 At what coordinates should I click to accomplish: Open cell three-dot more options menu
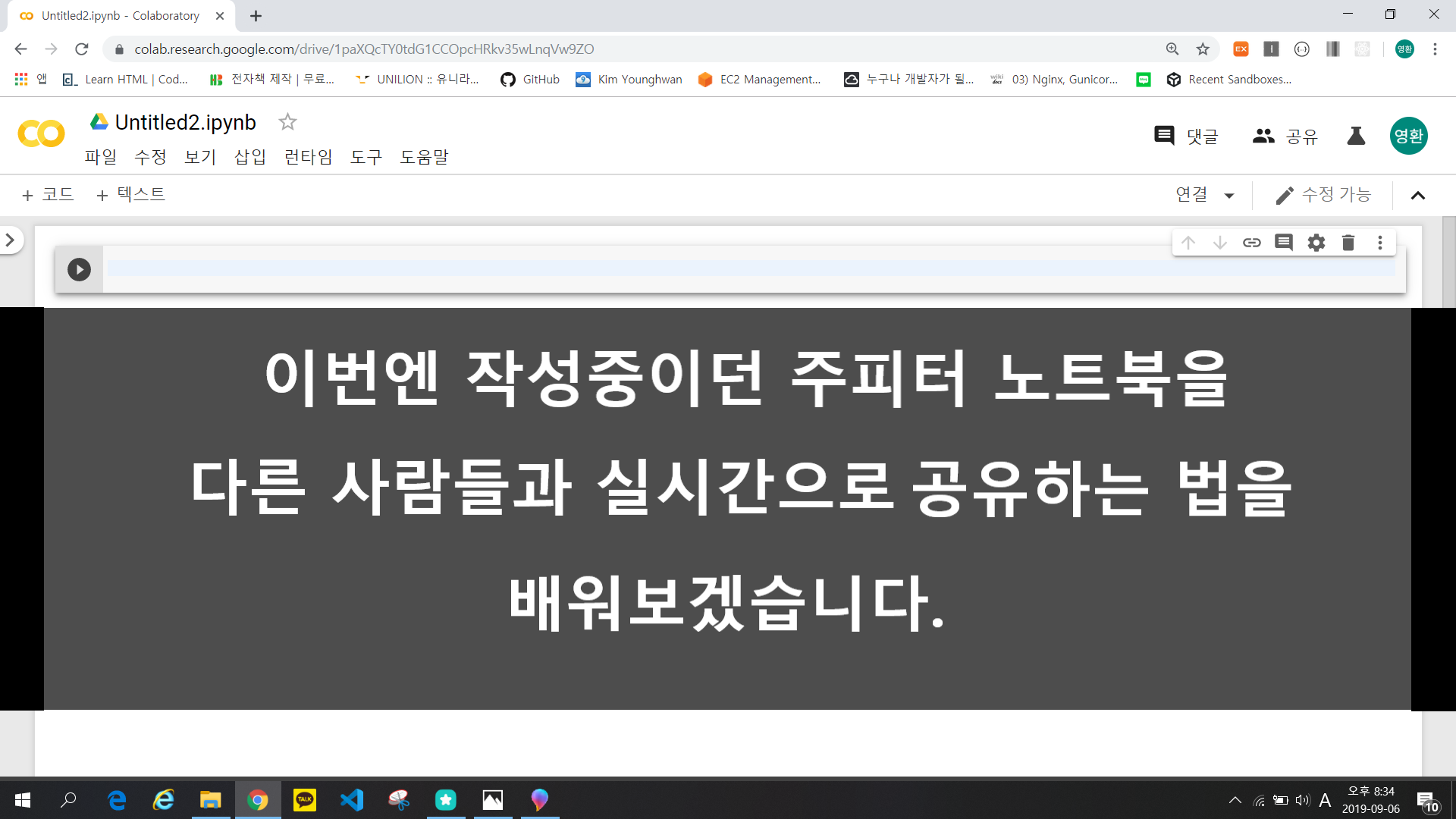[1380, 243]
